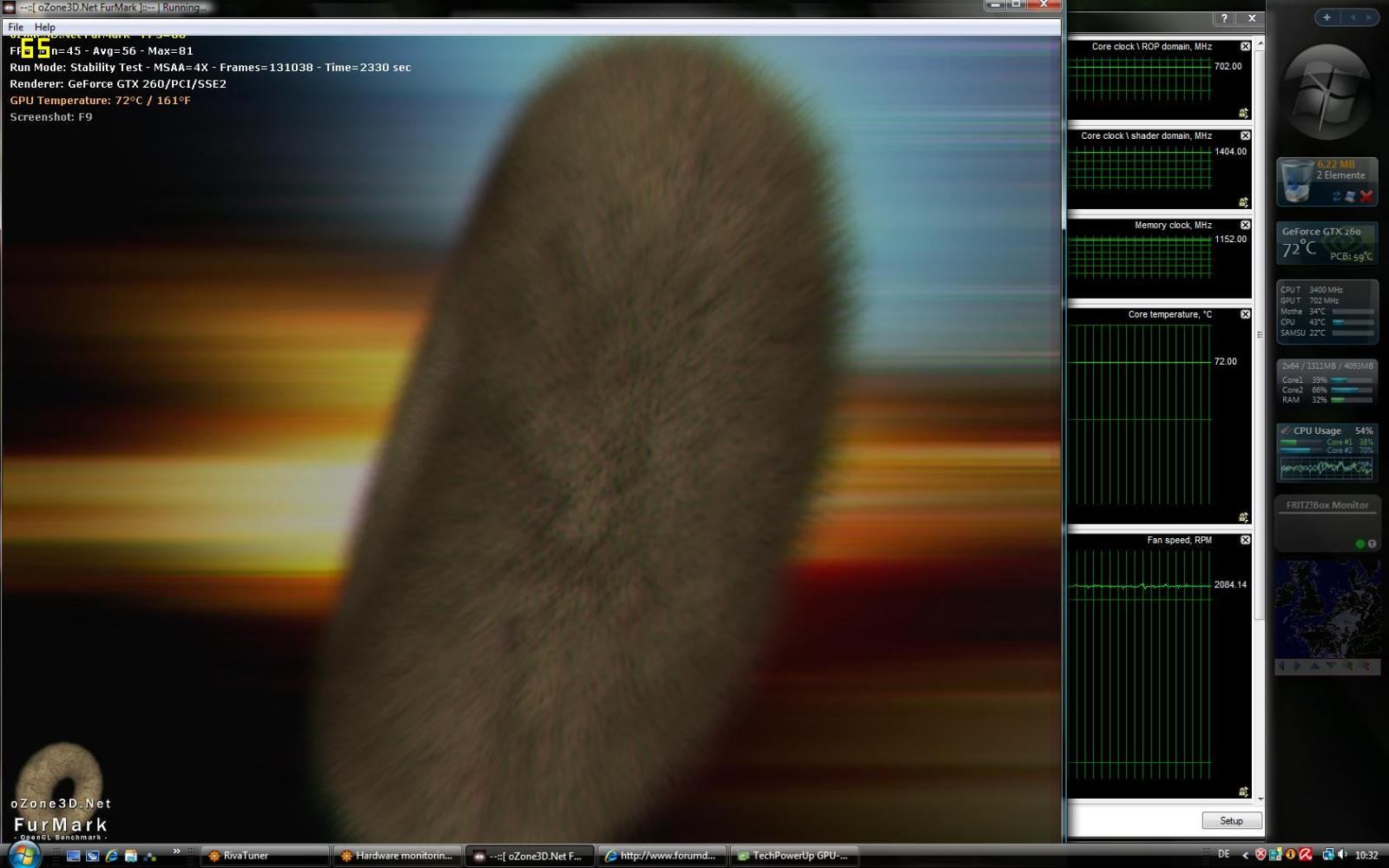Click the 702.00 ROP clock value

point(1228,66)
